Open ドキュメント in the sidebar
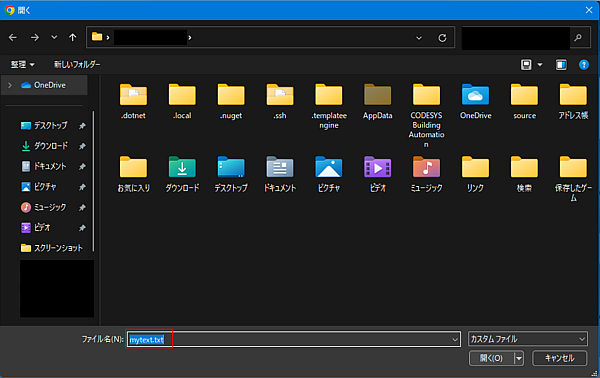The image size is (600, 378). 50,166
